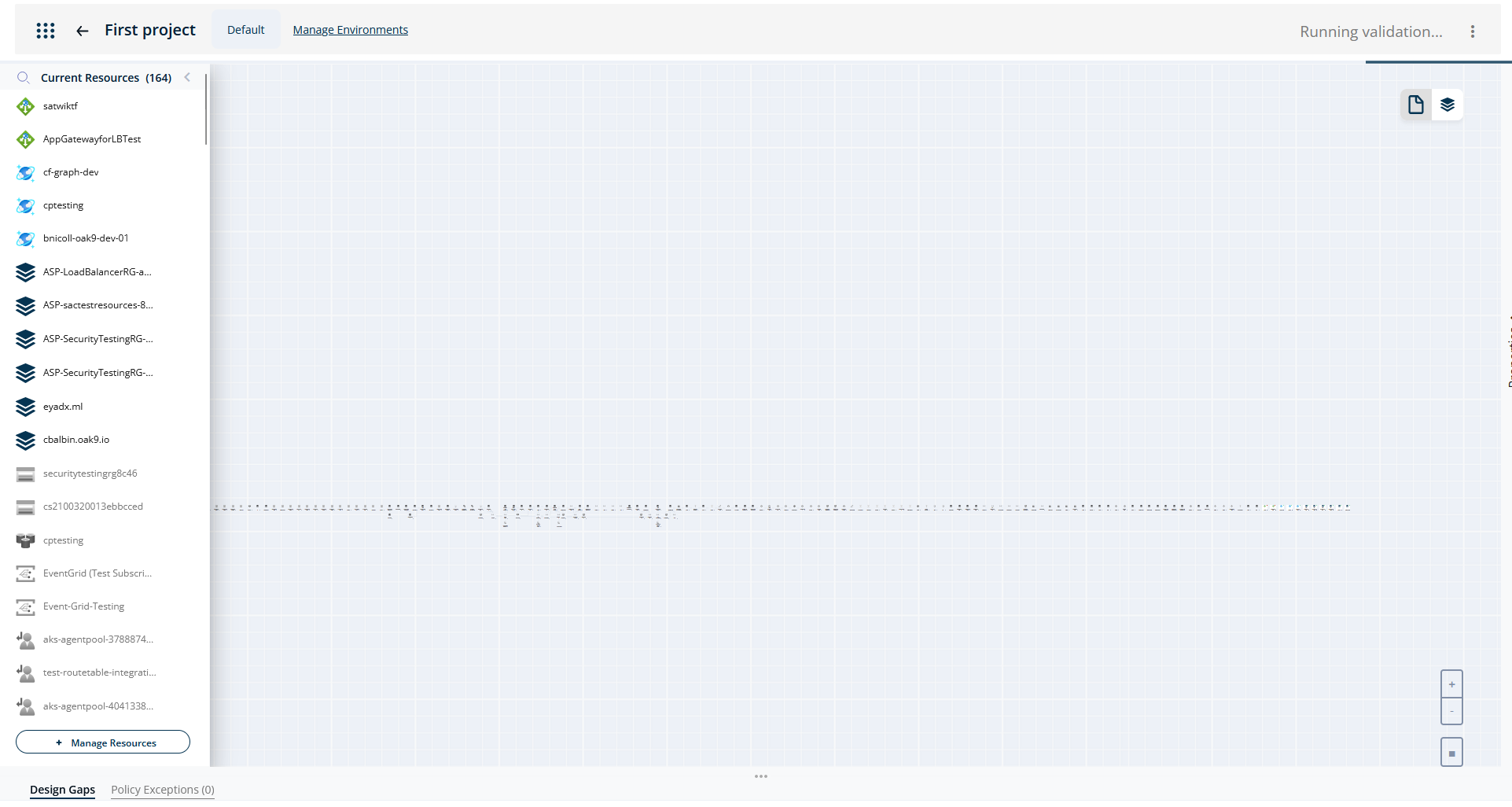Click the Current Resources (164) header
1512x807 pixels.
(106, 78)
